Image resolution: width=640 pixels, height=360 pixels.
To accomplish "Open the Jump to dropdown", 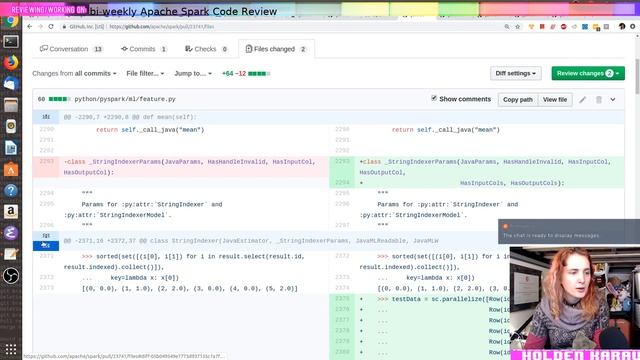I will click(193, 73).
